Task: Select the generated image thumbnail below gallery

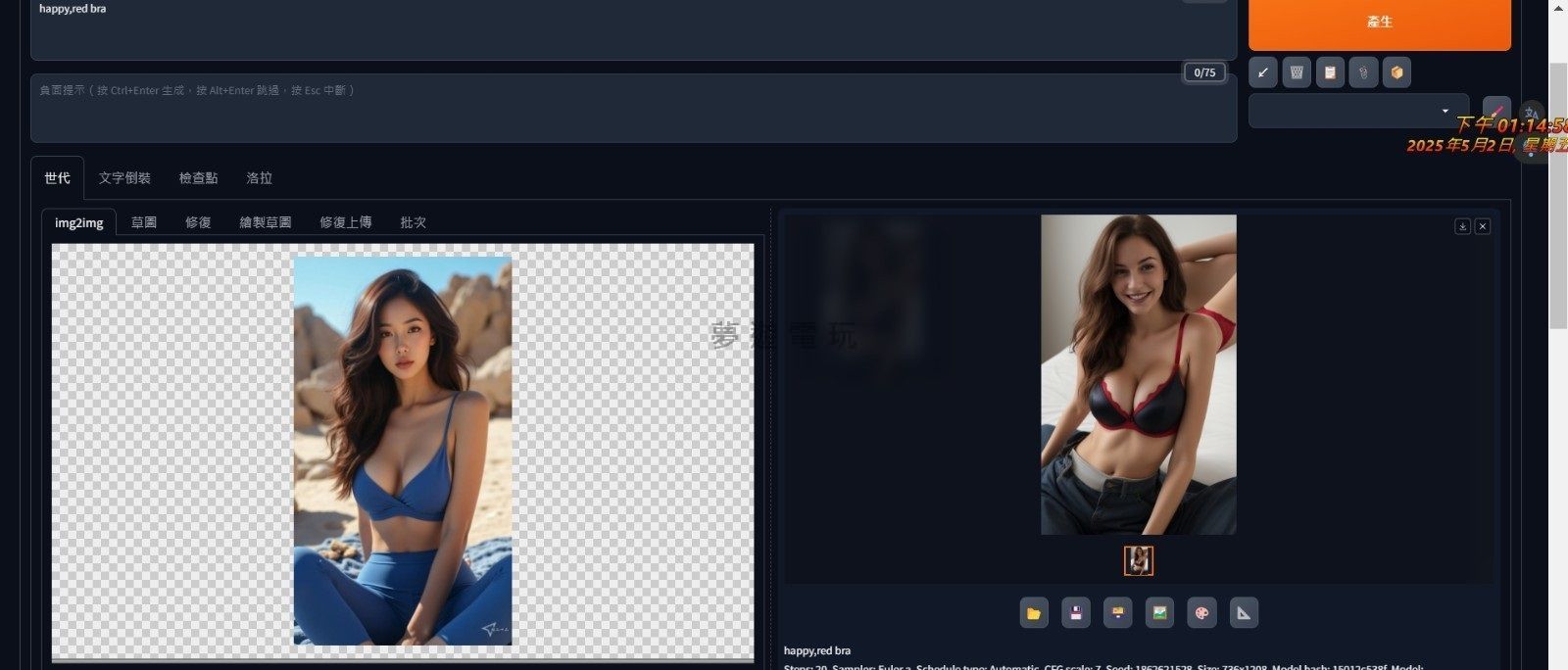Action: click(x=1138, y=560)
